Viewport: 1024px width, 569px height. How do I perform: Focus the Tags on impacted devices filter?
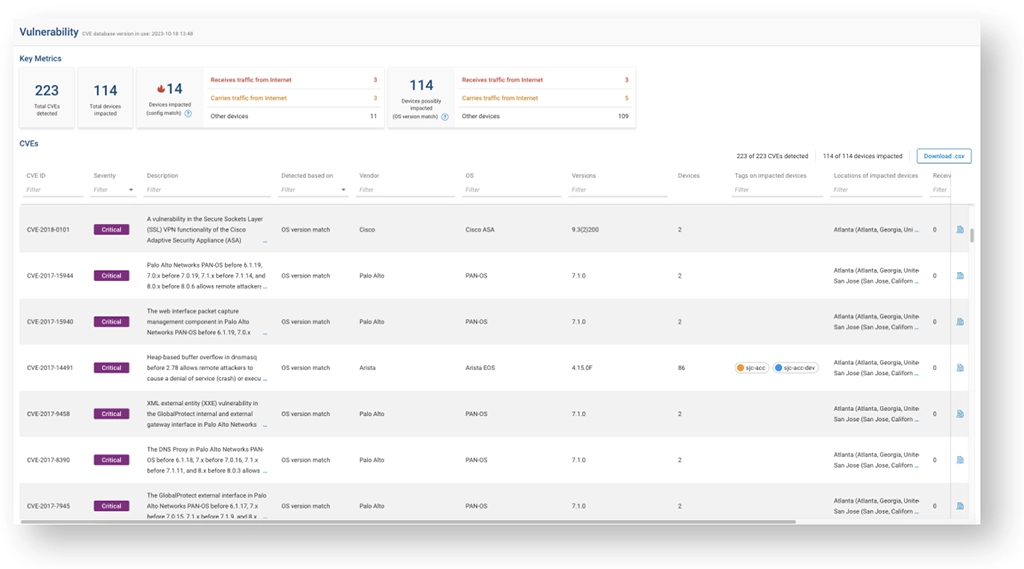(777, 190)
